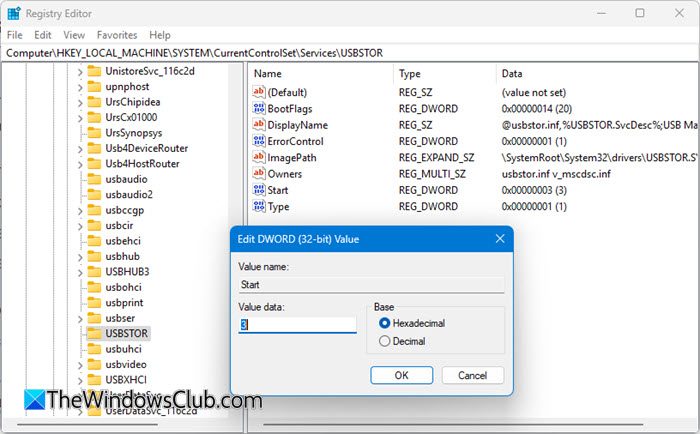Click the Type column header
700x434 pixels.
click(445, 74)
